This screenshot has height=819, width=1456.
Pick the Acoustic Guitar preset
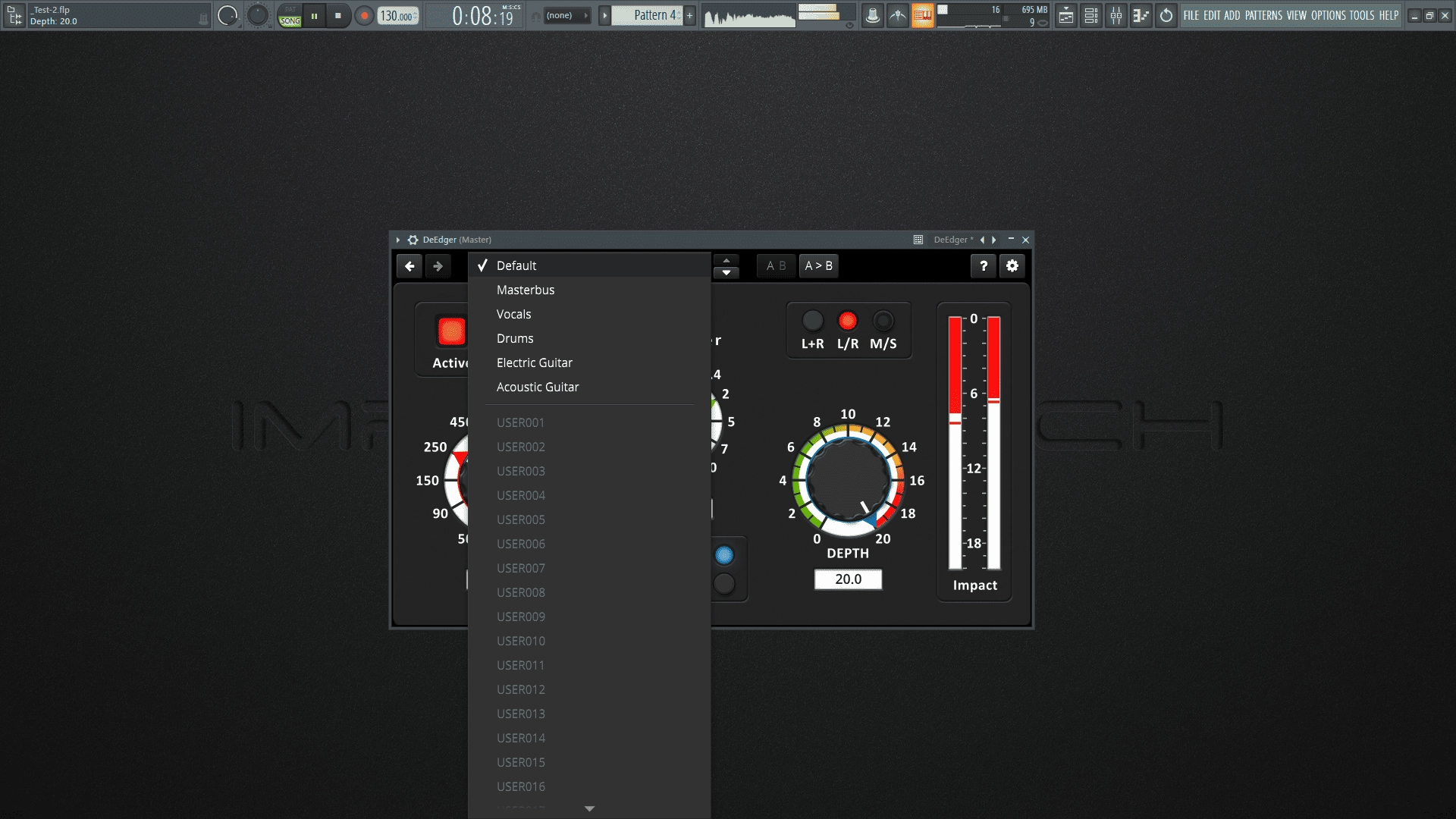[x=589, y=387]
